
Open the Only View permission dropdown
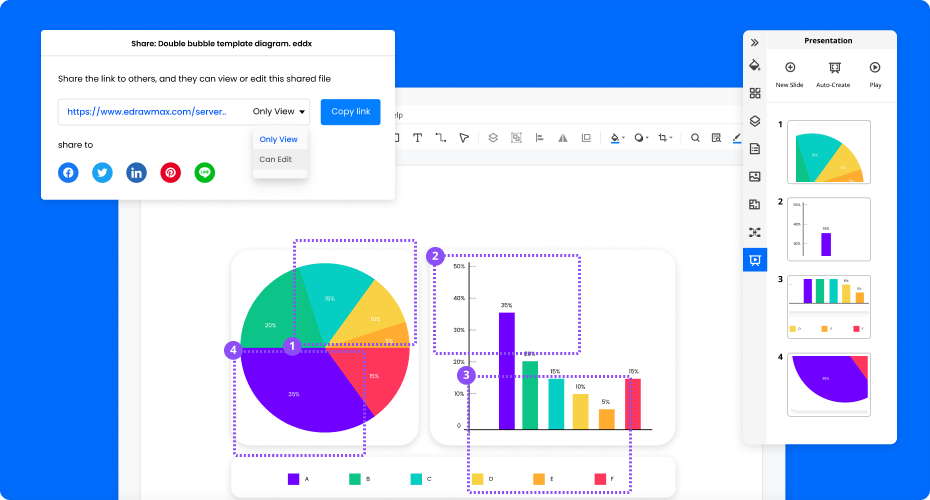pyautogui.click(x=279, y=112)
